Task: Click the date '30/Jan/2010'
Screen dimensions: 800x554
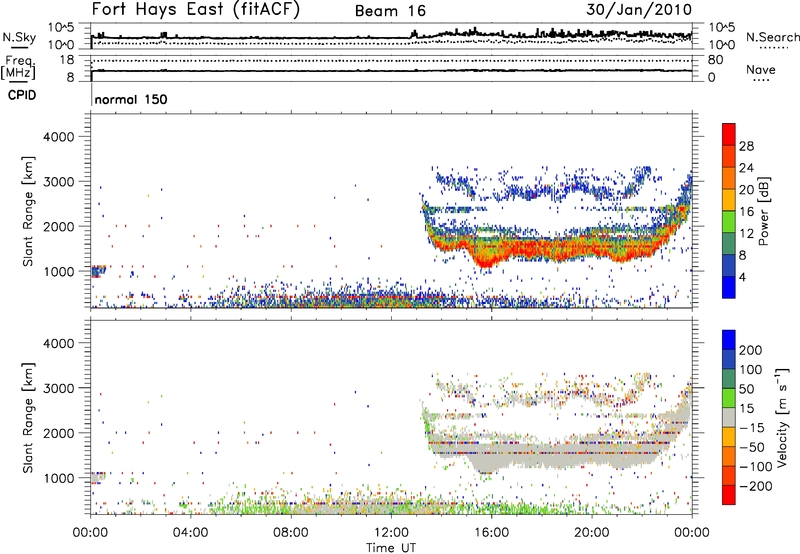Action: [x=639, y=10]
